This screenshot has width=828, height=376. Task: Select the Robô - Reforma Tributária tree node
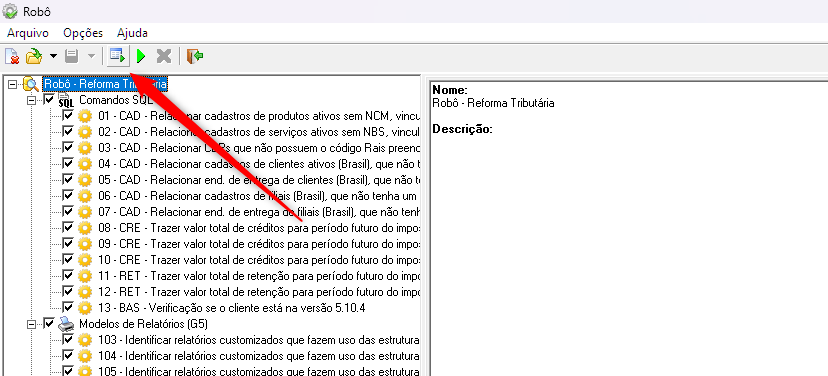pyautogui.click(x=105, y=84)
